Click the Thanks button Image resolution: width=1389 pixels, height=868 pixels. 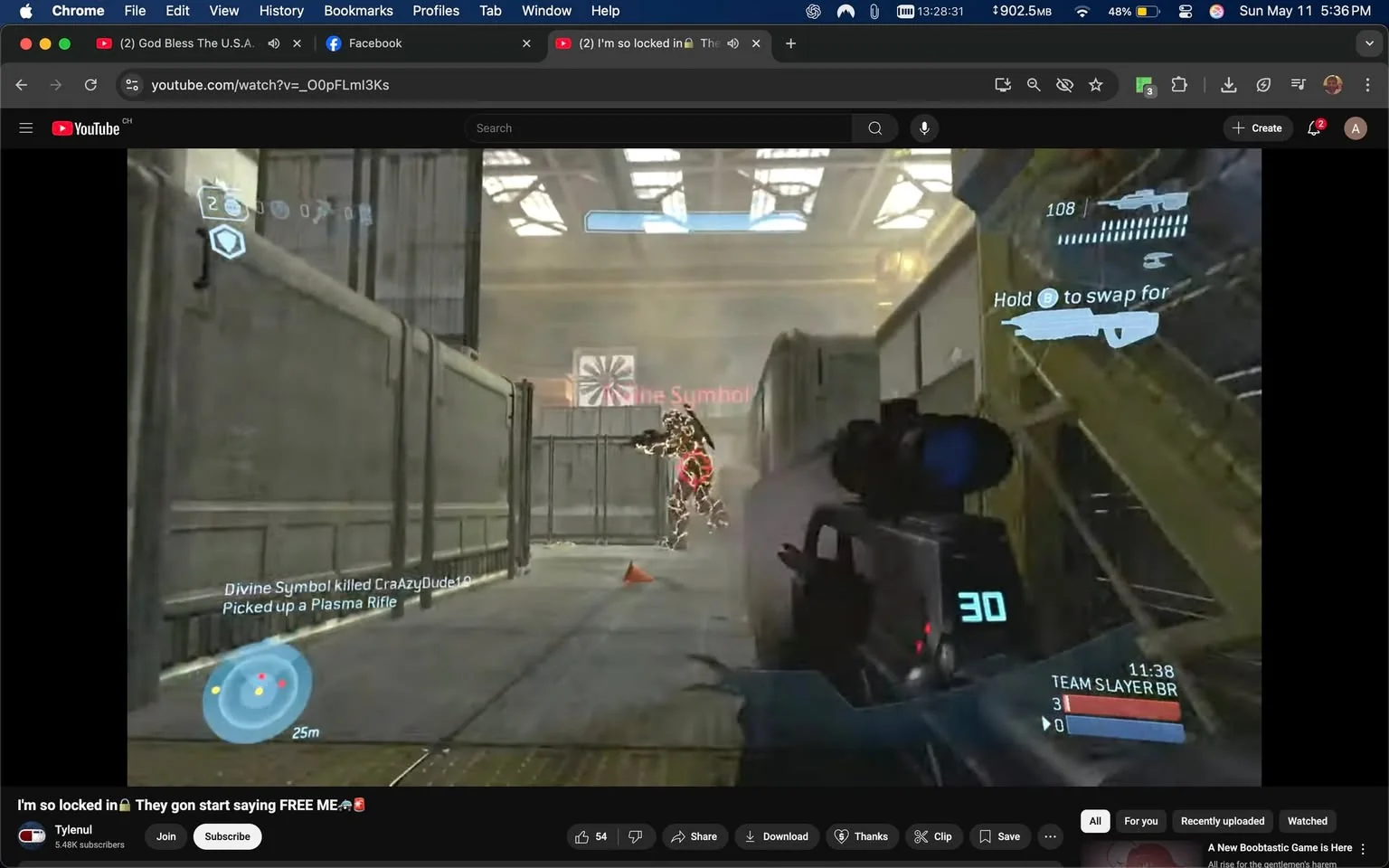pos(862,836)
